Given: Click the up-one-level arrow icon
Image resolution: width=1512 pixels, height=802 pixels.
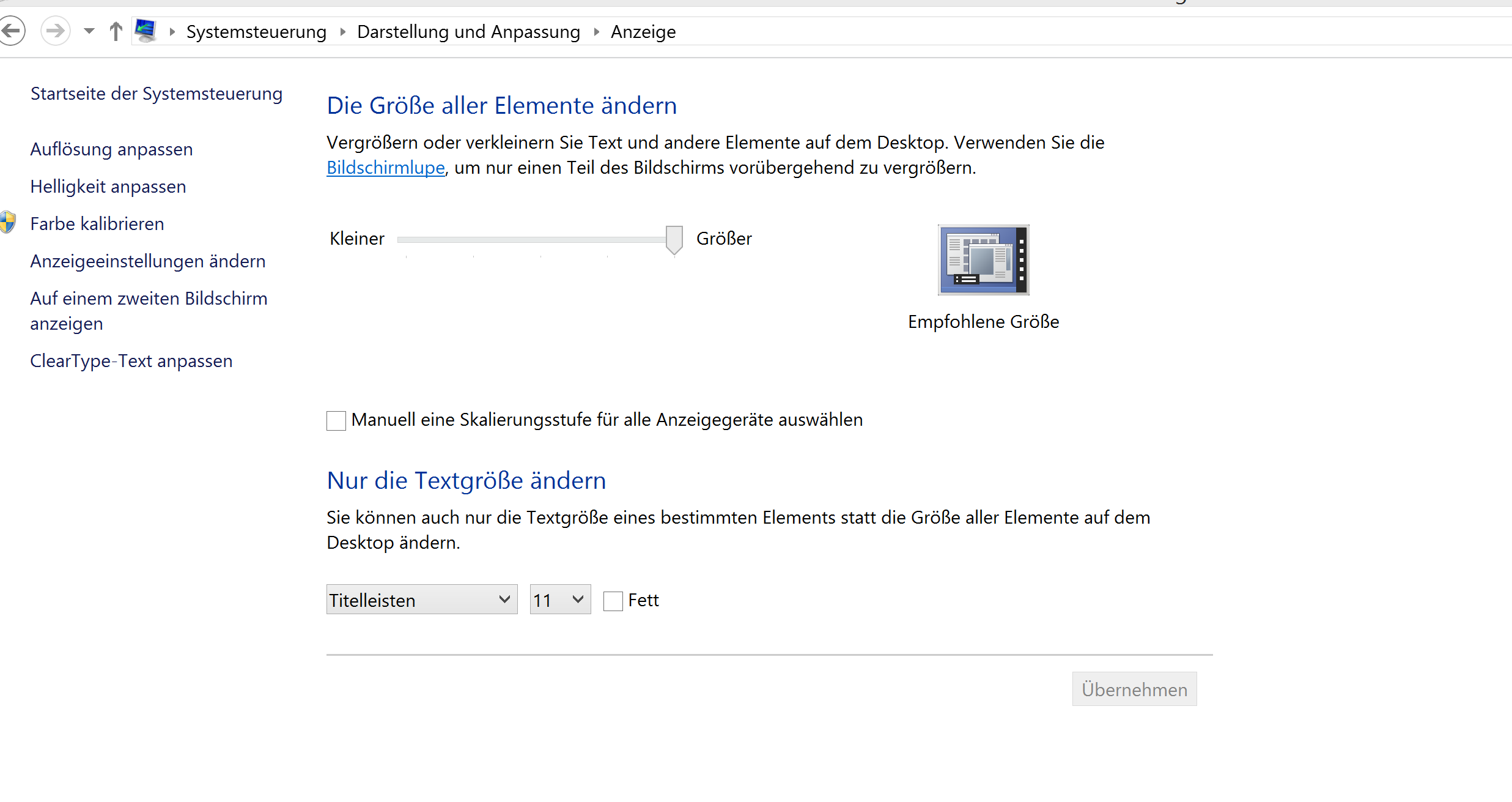Looking at the screenshot, I should tap(116, 31).
